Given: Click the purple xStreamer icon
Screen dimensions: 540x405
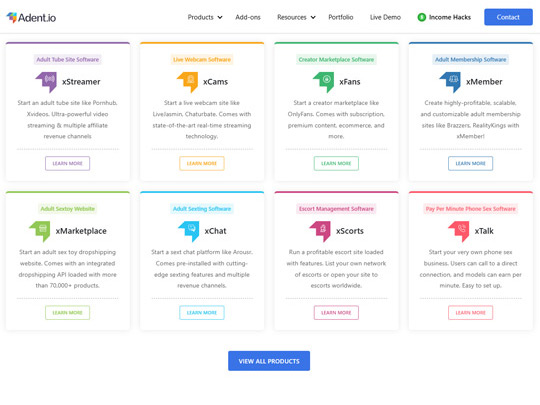Looking at the screenshot, I should point(46,82).
